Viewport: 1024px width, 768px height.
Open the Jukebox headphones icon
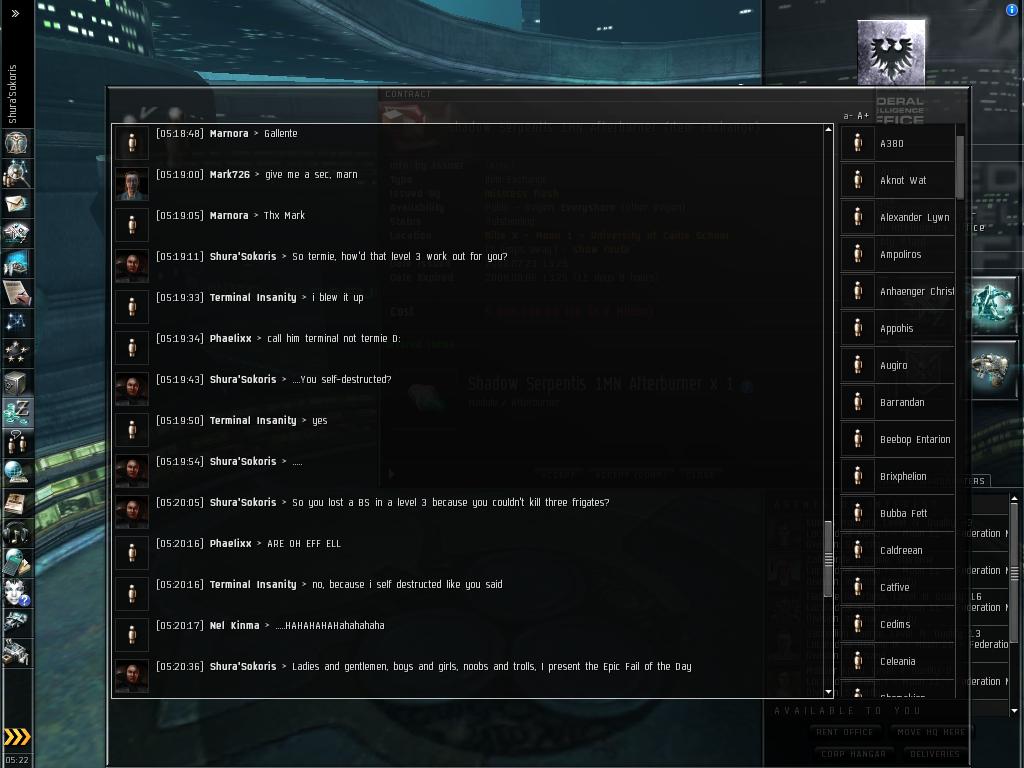point(16,533)
